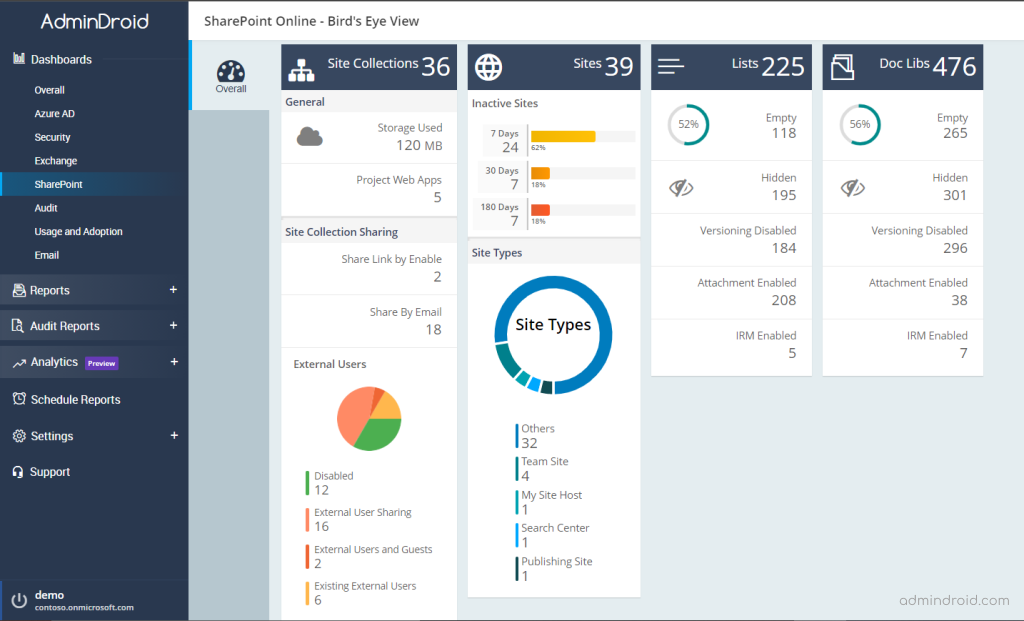Click the External User Sharing legend swatch
The image size is (1024, 621).
(307, 520)
